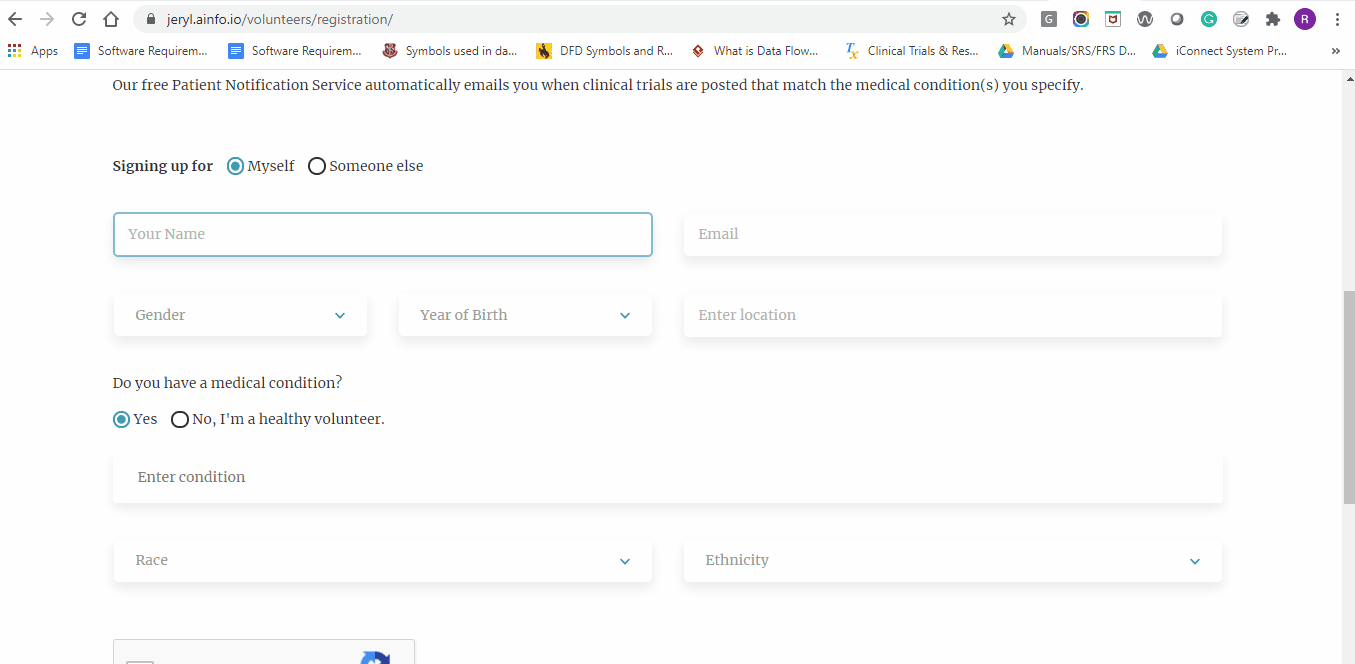This screenshot has height=664, width=1355.
Task: Click the purple R profile avatar
Action: click(x=1304, y=18)
